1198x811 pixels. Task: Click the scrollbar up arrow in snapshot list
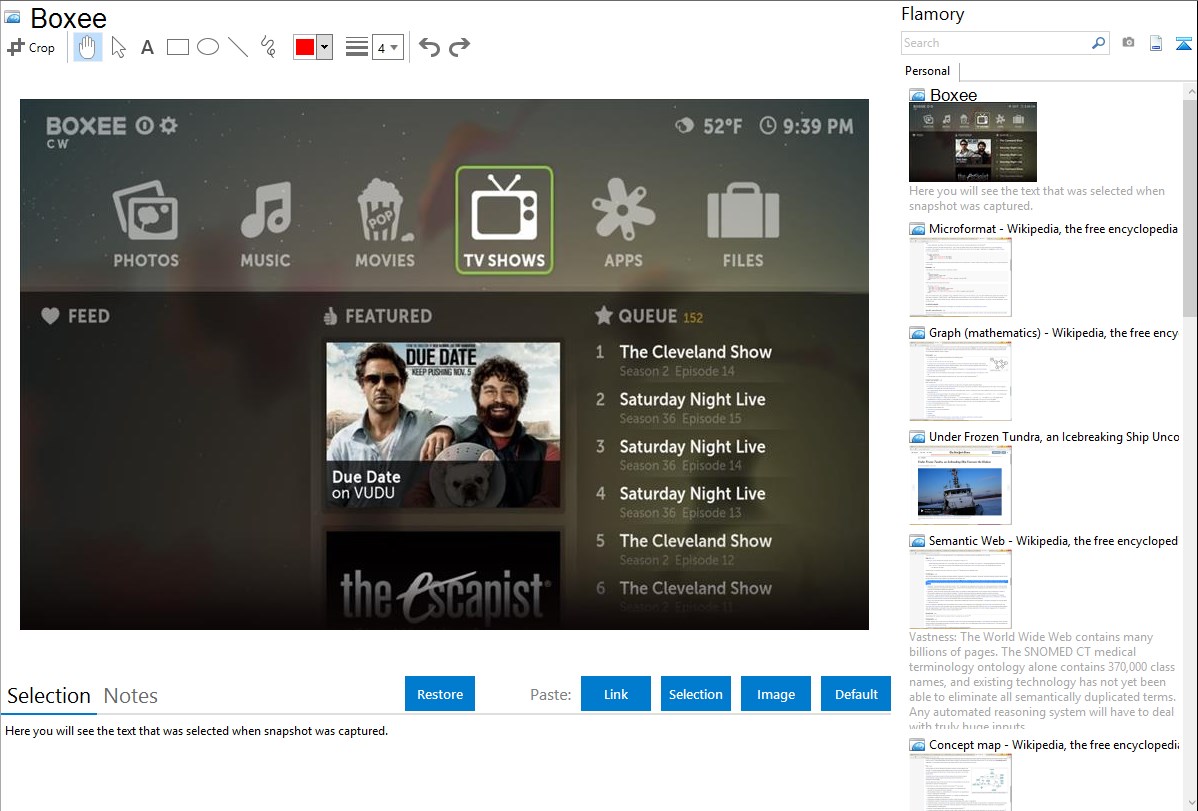(1190, 92)
